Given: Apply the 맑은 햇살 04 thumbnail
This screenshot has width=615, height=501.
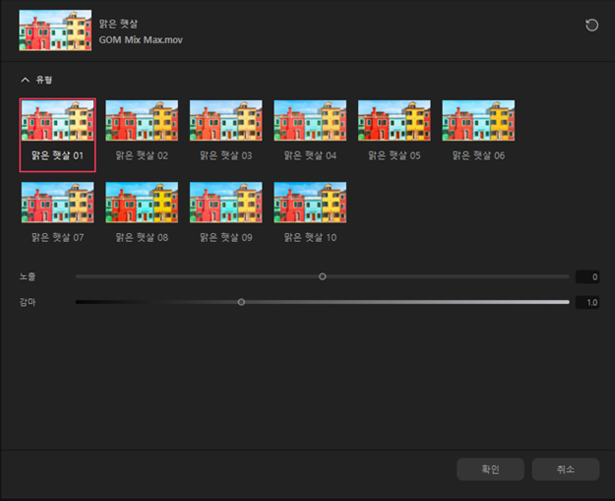Looking at the screenshot, I should 310,121.
